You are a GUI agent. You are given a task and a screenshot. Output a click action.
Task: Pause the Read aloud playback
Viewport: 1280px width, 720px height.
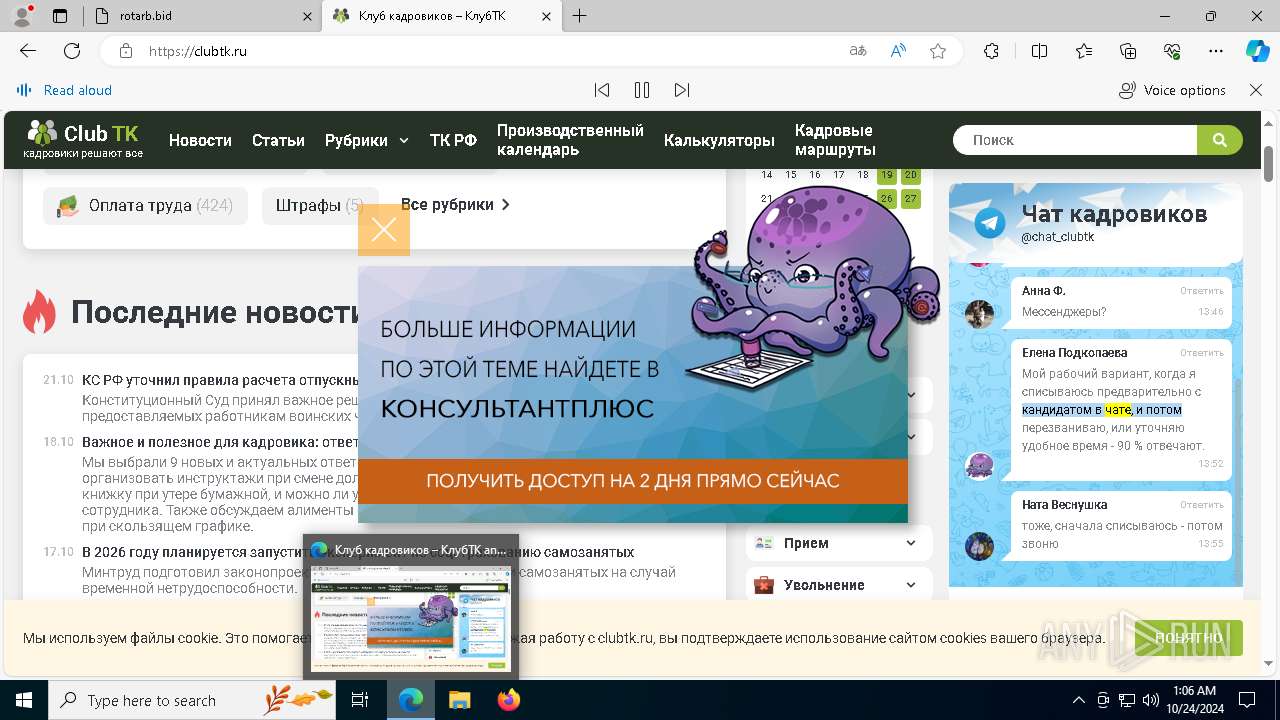pyautogui.click(x=642, y=90)
